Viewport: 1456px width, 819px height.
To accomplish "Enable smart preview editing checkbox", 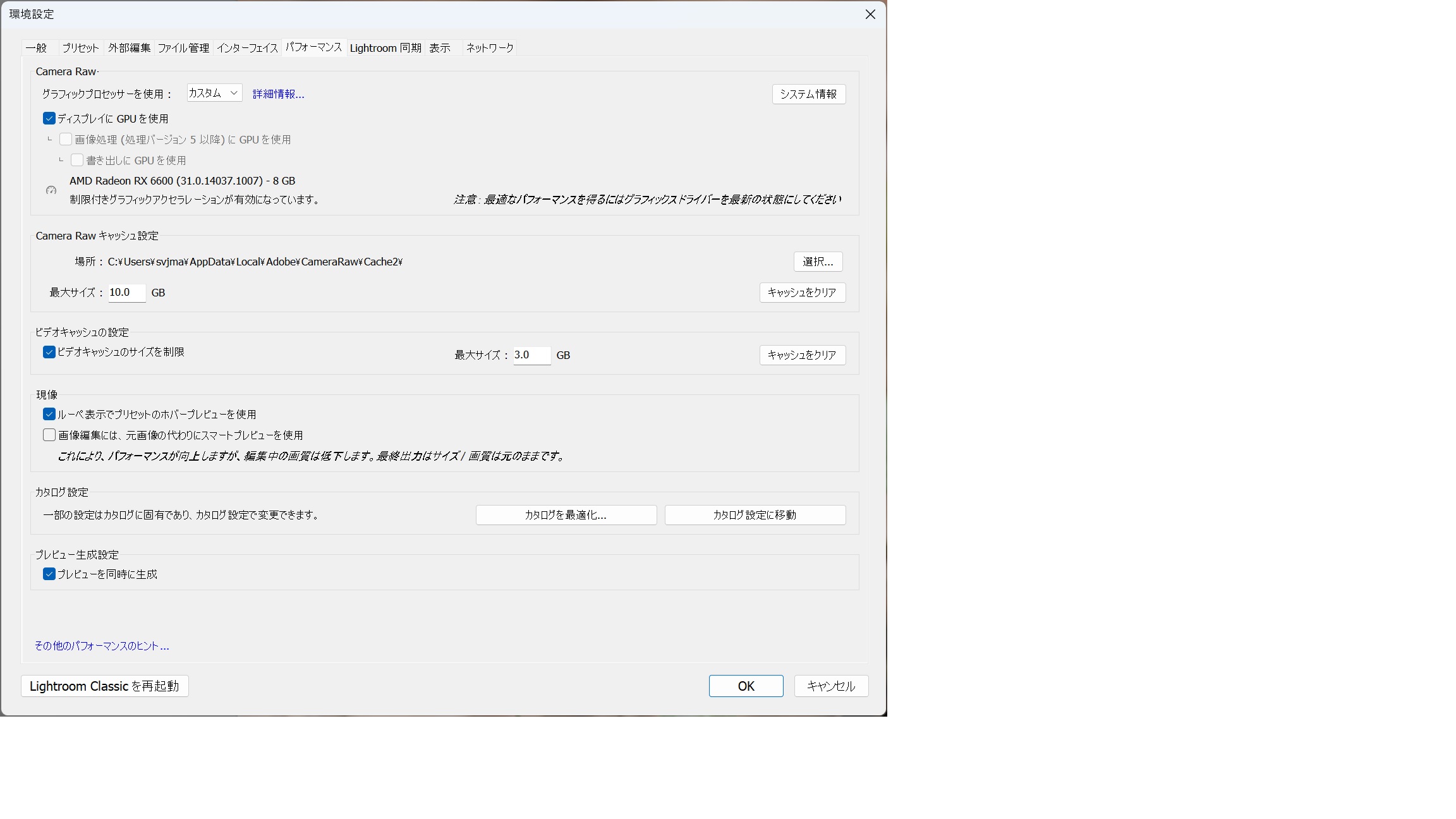I will point(49,435).
